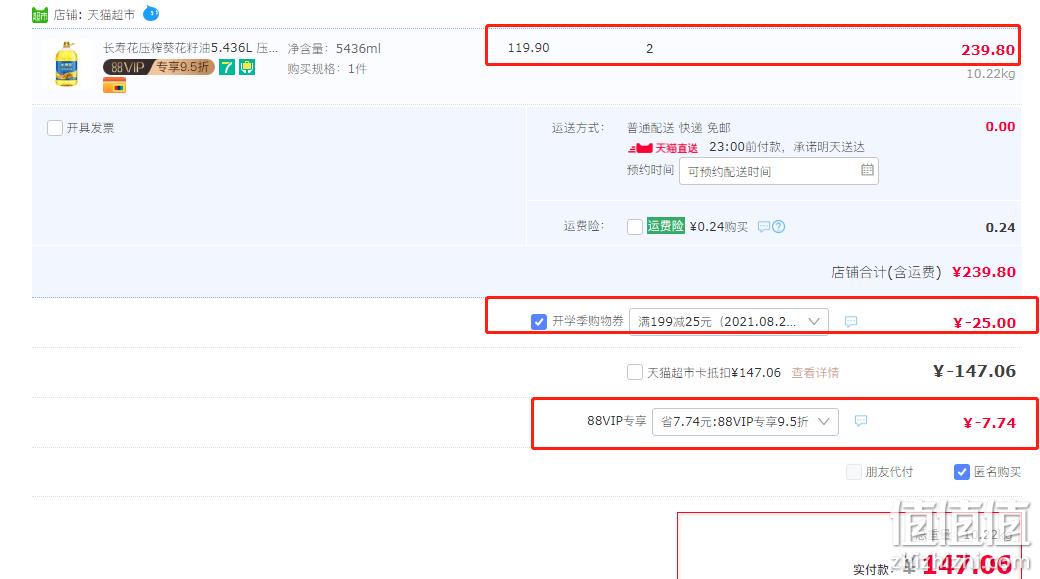Viewport: 1040px width, 579px height.
Task: Click the question mark help icon for 运费险
Action: (779, 227)
